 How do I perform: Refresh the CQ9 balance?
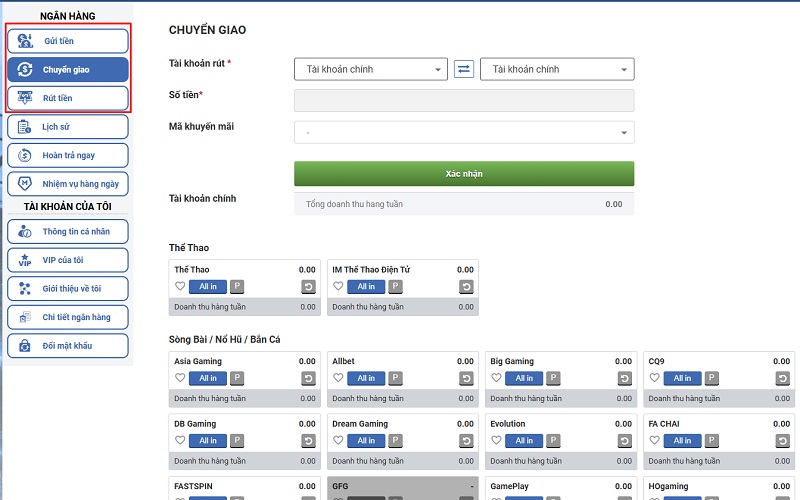click(783, 379)
